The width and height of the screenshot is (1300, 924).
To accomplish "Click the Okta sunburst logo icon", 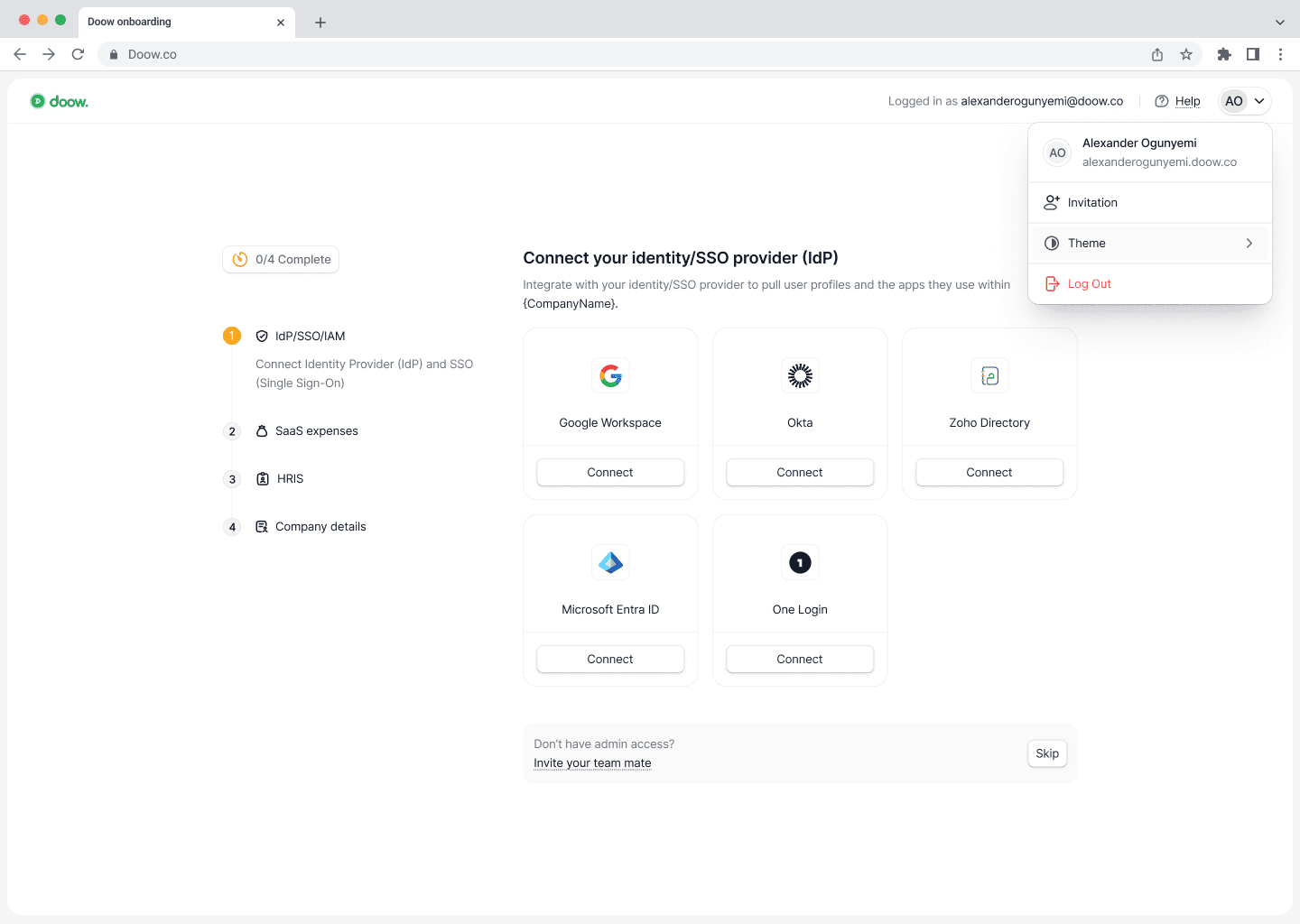I will coord(800,375).
